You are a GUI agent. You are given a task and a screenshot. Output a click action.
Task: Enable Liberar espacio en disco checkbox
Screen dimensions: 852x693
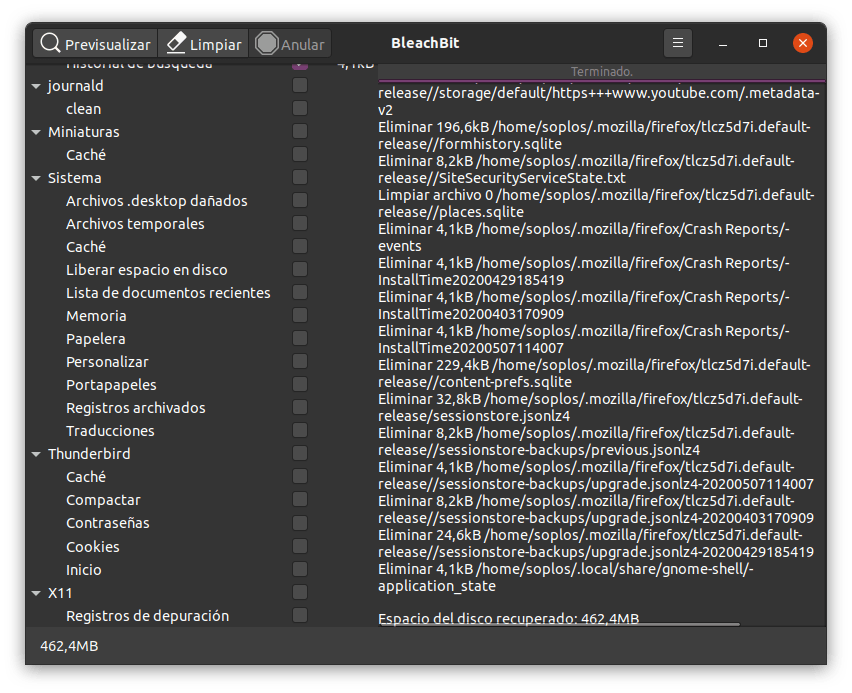pyautogui.click(x=300, y=269)
